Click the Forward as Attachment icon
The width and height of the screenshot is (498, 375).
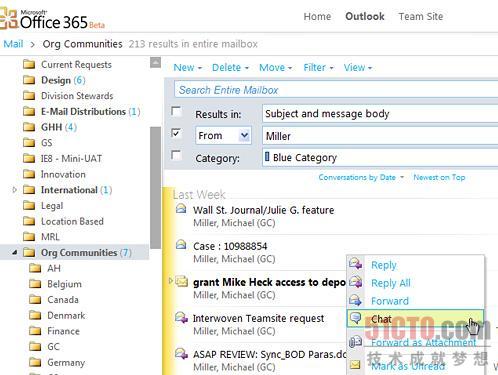point(356,342)
